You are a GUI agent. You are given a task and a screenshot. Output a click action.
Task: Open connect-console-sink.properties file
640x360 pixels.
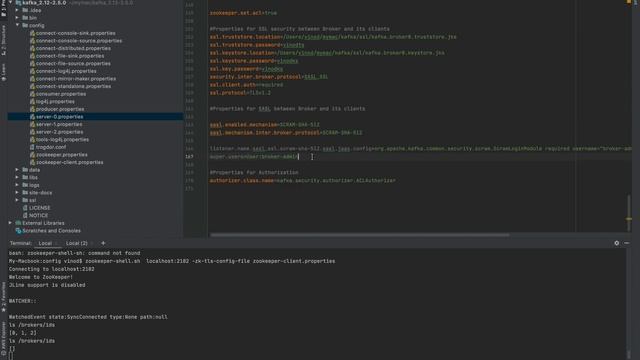coord(76,33)
